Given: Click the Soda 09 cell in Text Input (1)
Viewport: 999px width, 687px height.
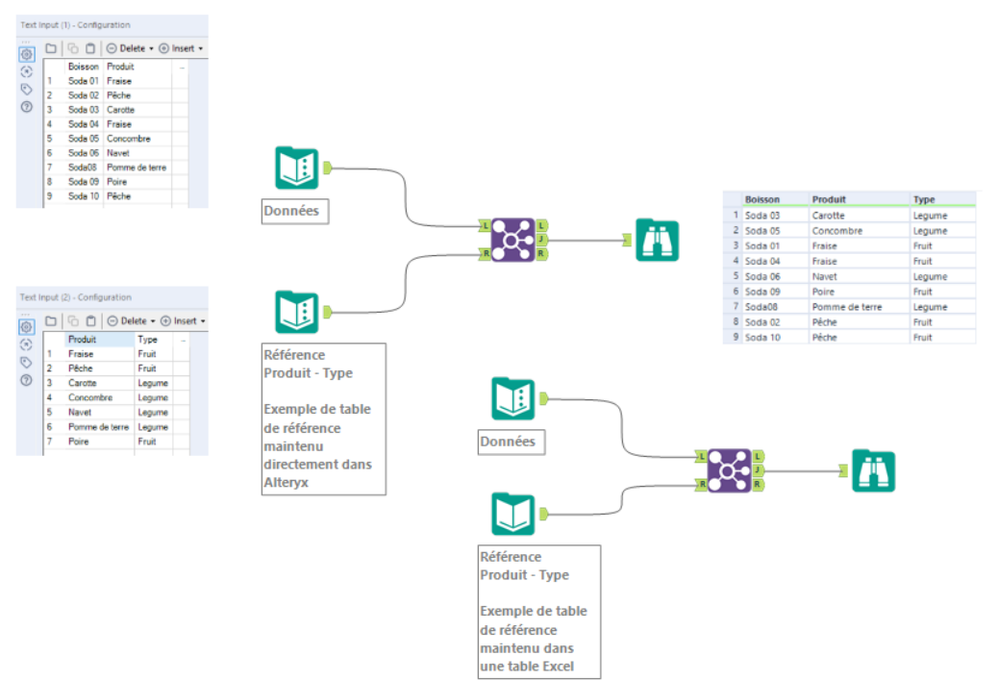Looking at the screenshot, I should click(83, 182).
